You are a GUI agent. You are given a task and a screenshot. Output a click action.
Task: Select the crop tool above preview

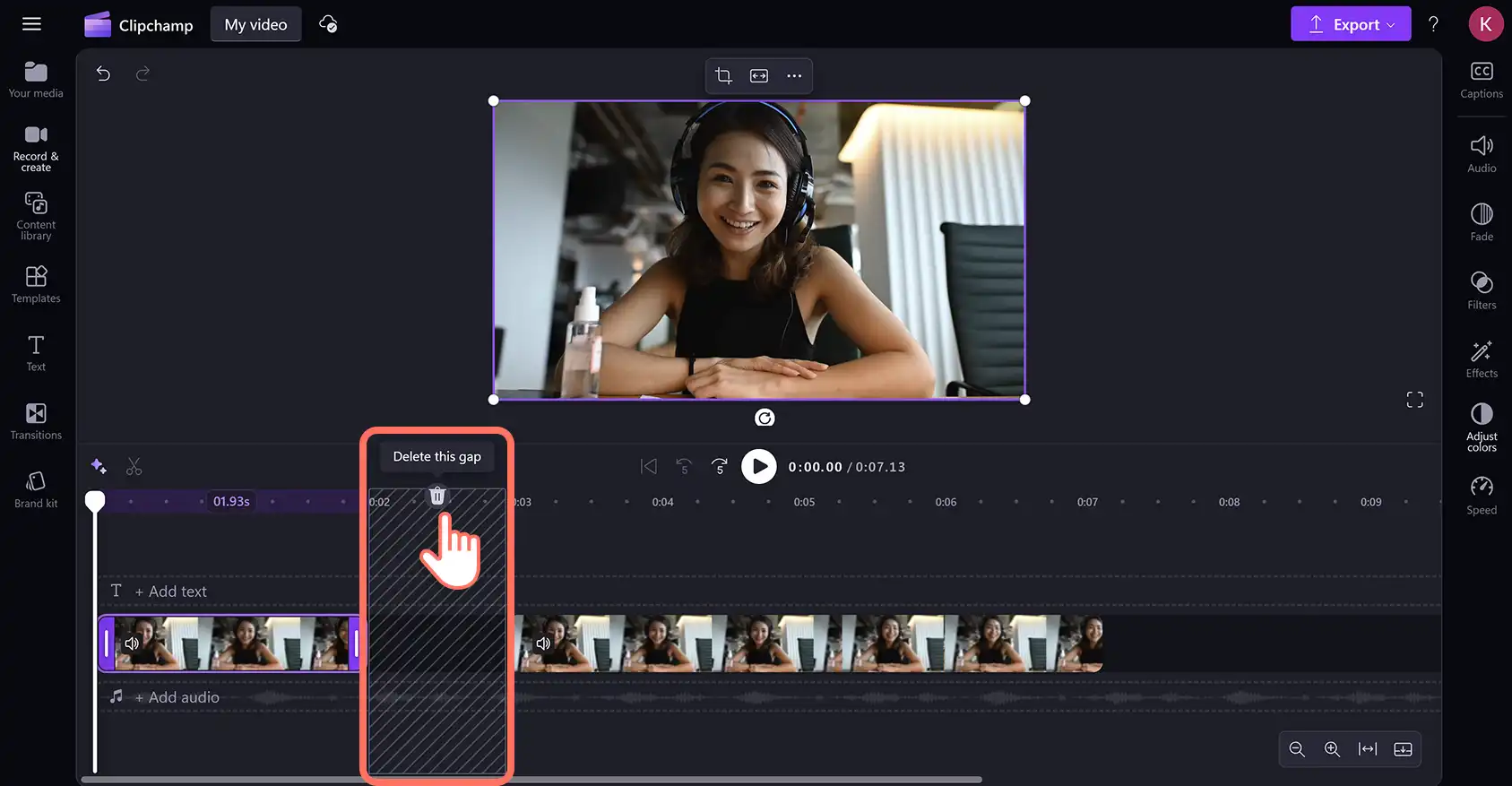723,76
